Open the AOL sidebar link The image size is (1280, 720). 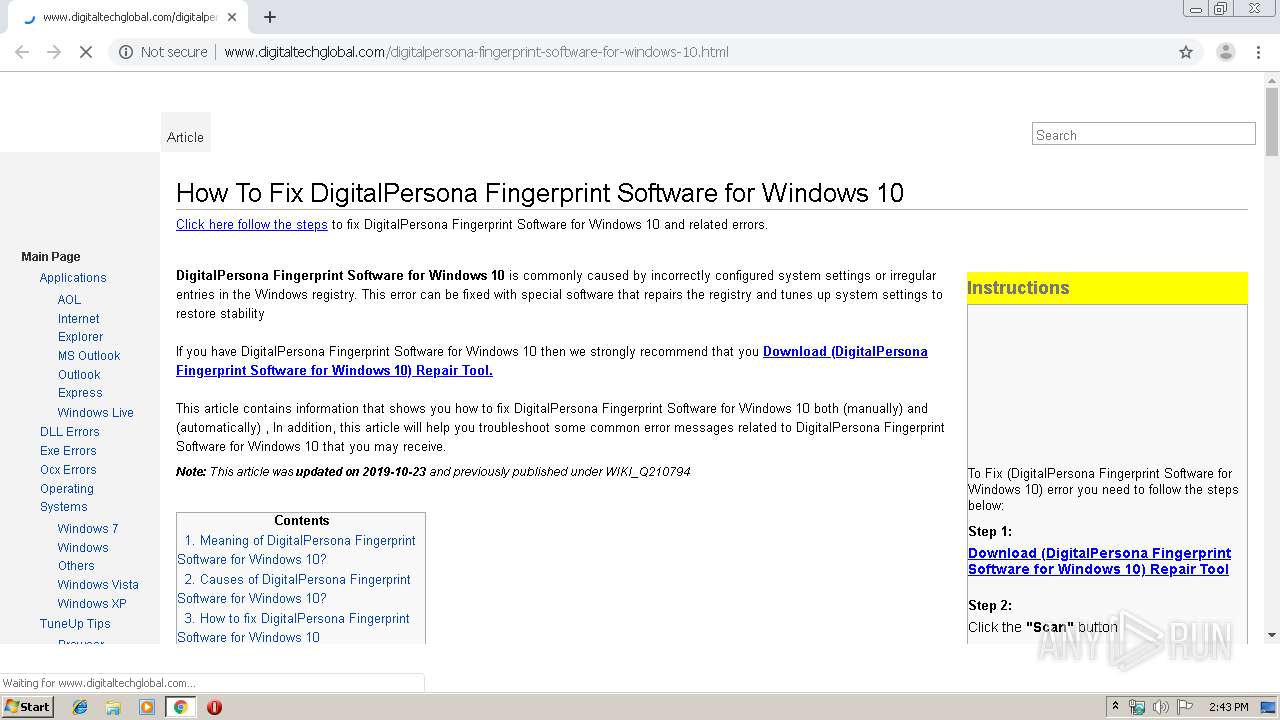coord(69,300)
